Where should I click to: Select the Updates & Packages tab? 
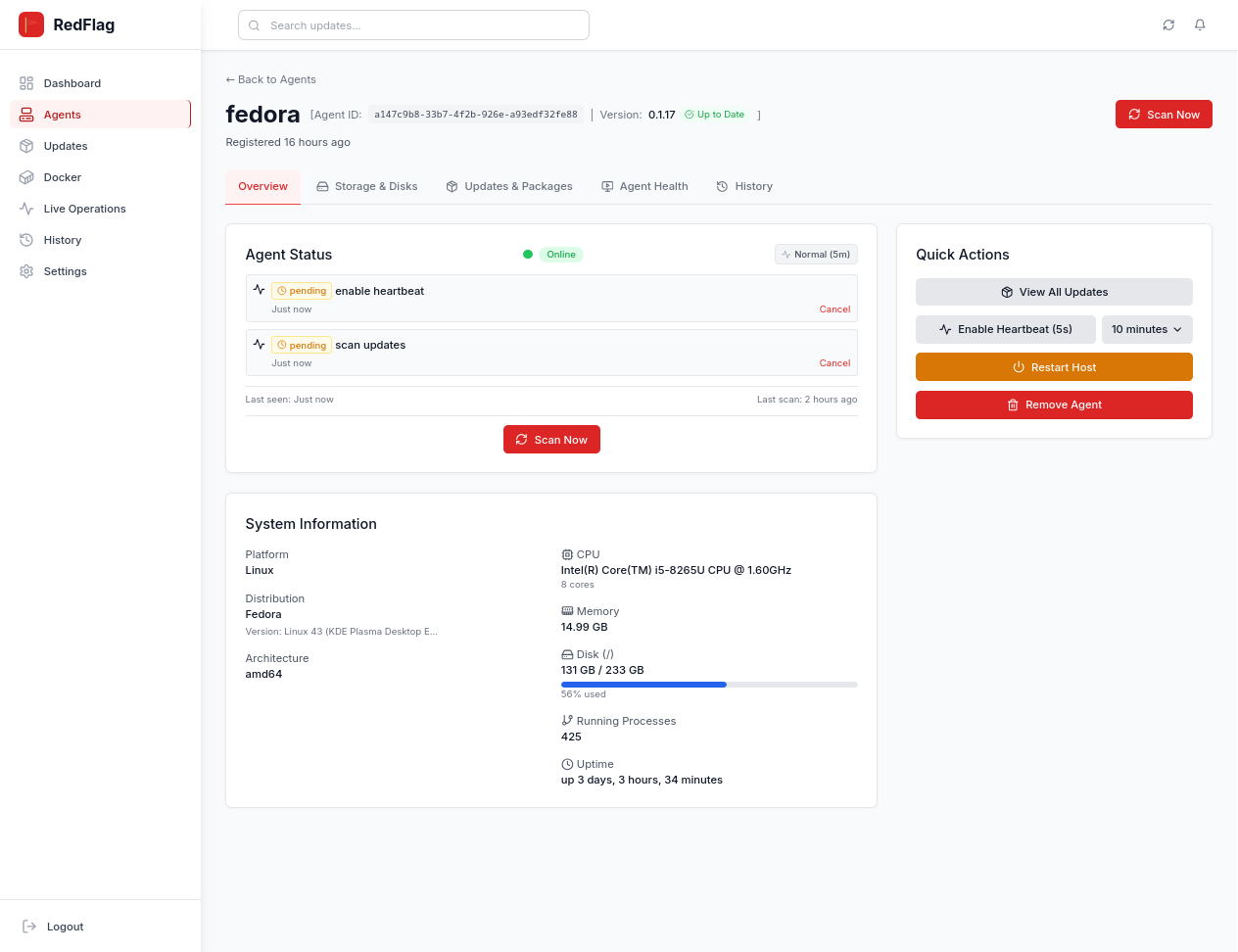coord(509,186)
